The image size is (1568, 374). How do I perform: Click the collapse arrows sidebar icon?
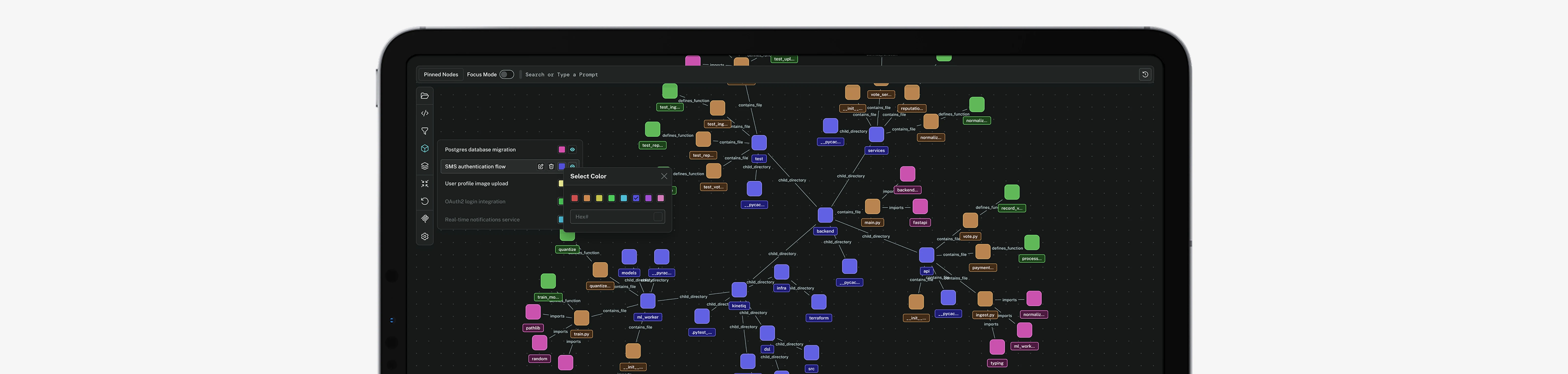[x=425, y=183]
